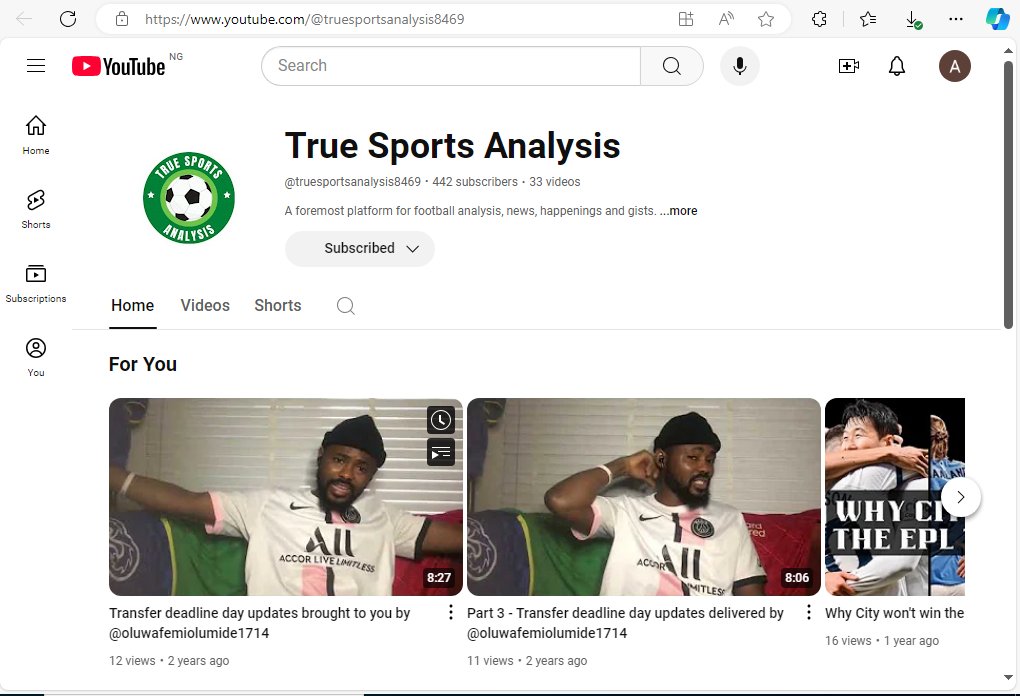
Task: Search within channel using magnifier icon
Action: pyautogui.click(x=345, y=306)
